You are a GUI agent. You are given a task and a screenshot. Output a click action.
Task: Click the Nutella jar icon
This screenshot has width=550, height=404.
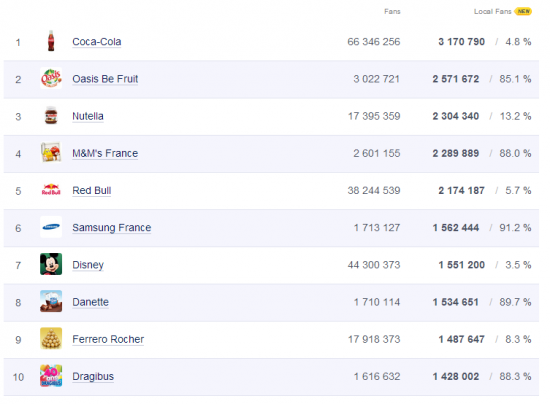(51, 115)
